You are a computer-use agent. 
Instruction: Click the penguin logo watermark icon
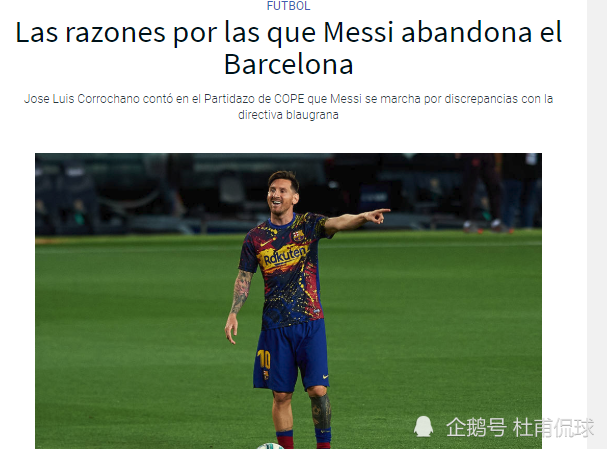[x=423, y=427]
